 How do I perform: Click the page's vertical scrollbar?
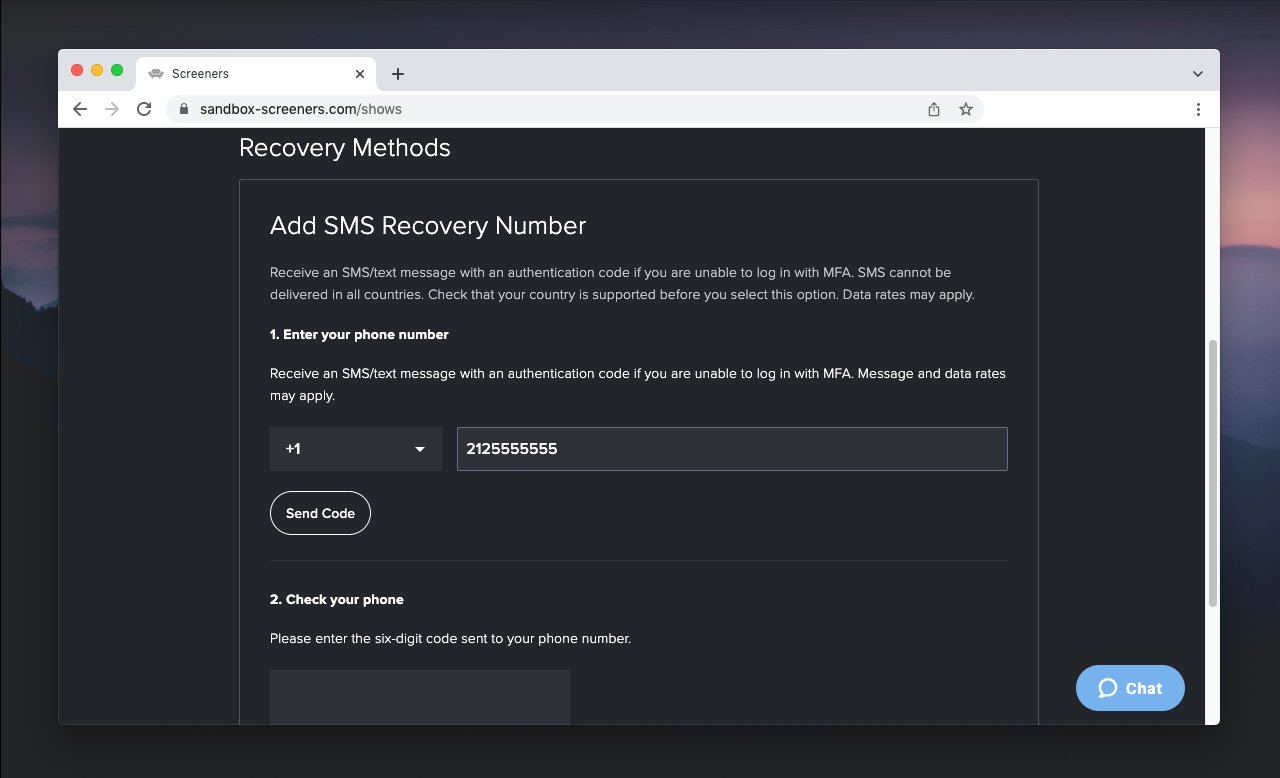1213,472
